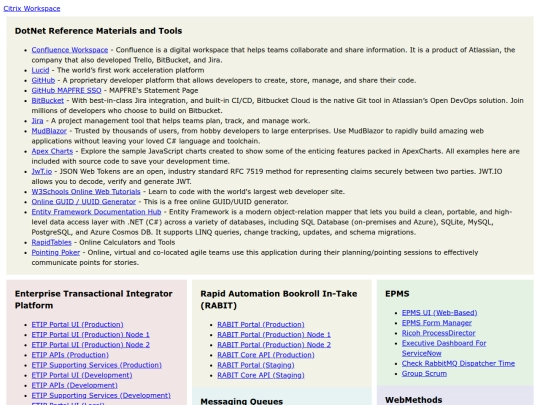
Task: Open ETIP Portal UI (Development)
Action: (x=82, y=375)
